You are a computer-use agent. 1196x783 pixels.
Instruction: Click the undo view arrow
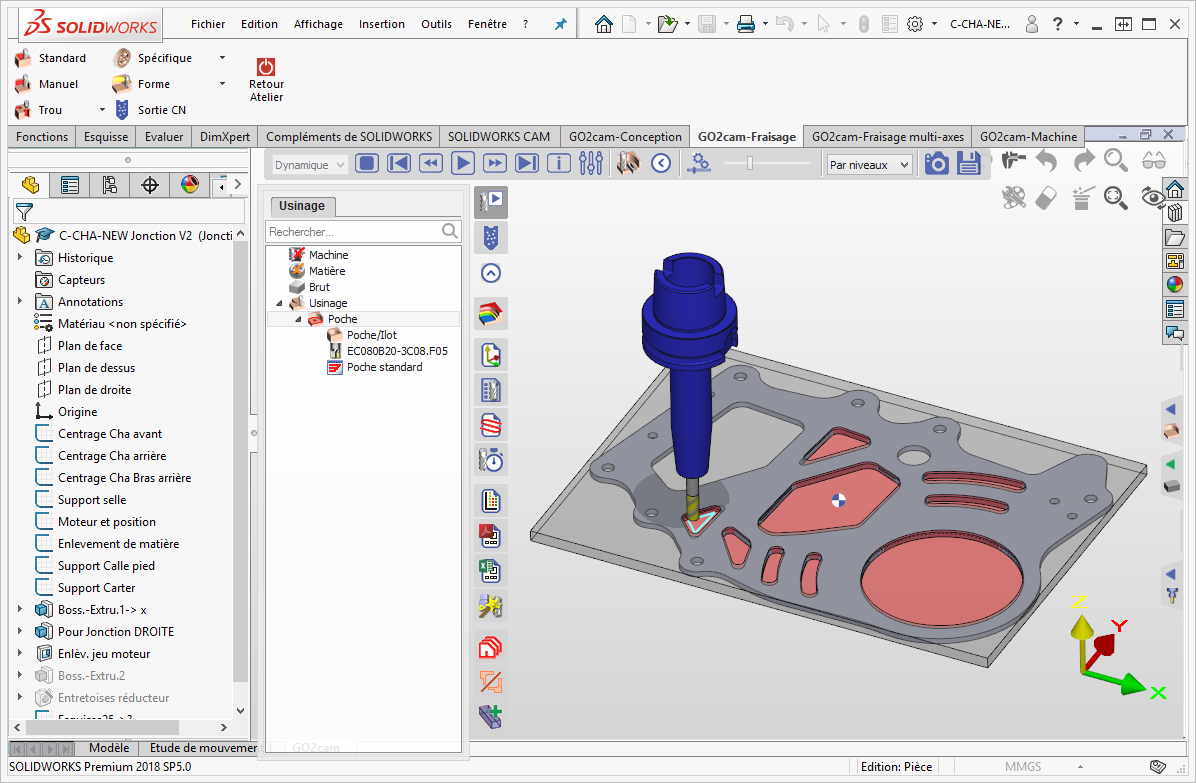(x=1046, y=161)
